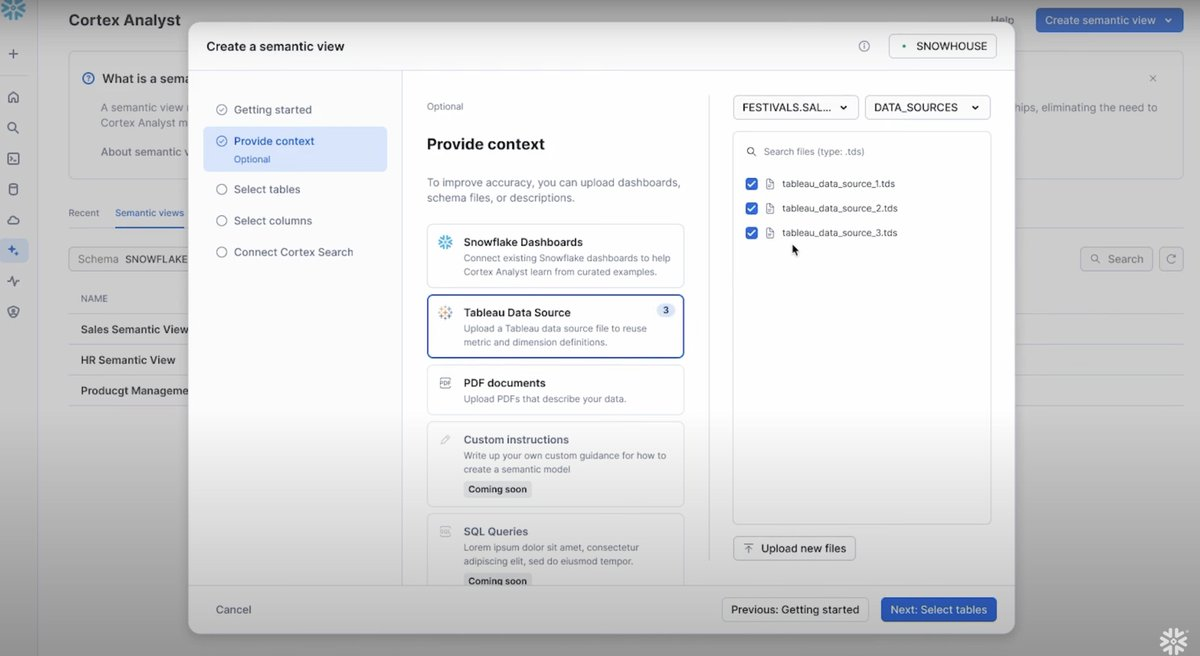Click the plus create icon in sidebar
Screen dimensions: 1200x656
[x=13, y=54]
